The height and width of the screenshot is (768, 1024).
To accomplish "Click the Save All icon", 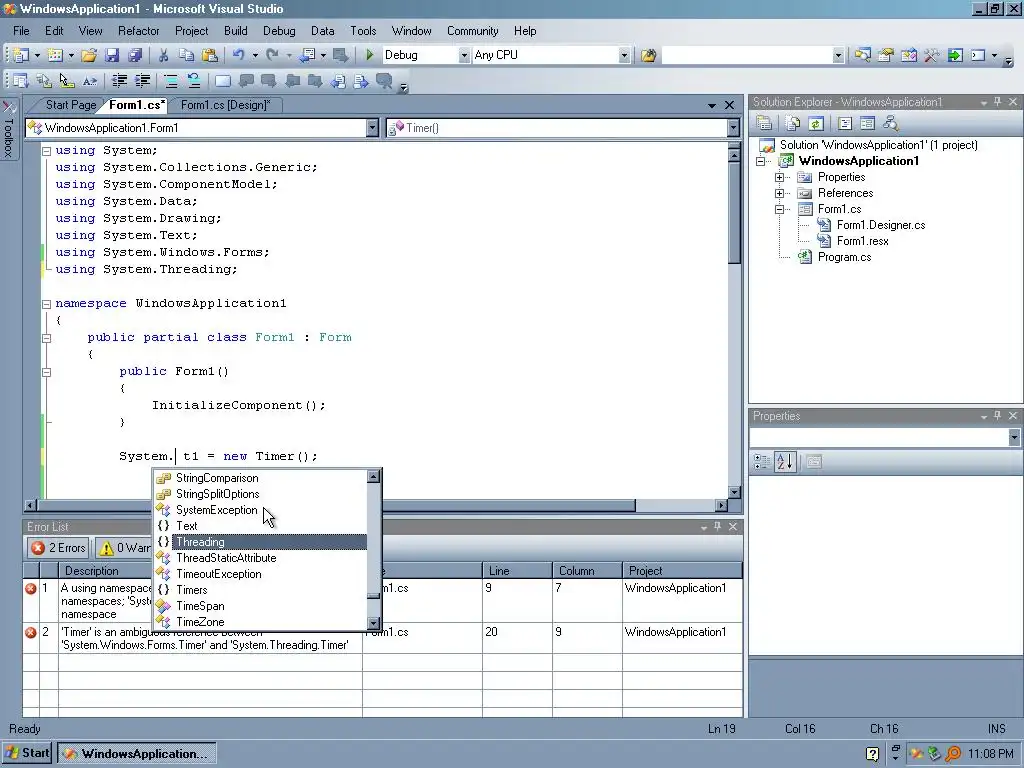I will tap(135, 56).
